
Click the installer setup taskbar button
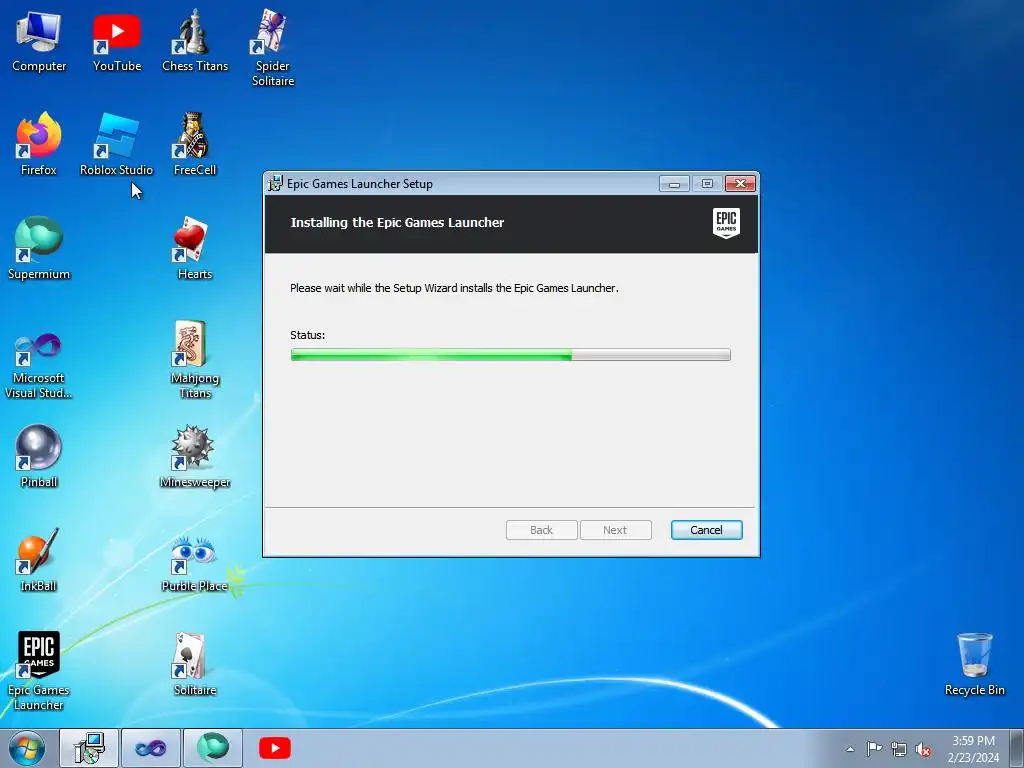point(89,748)
